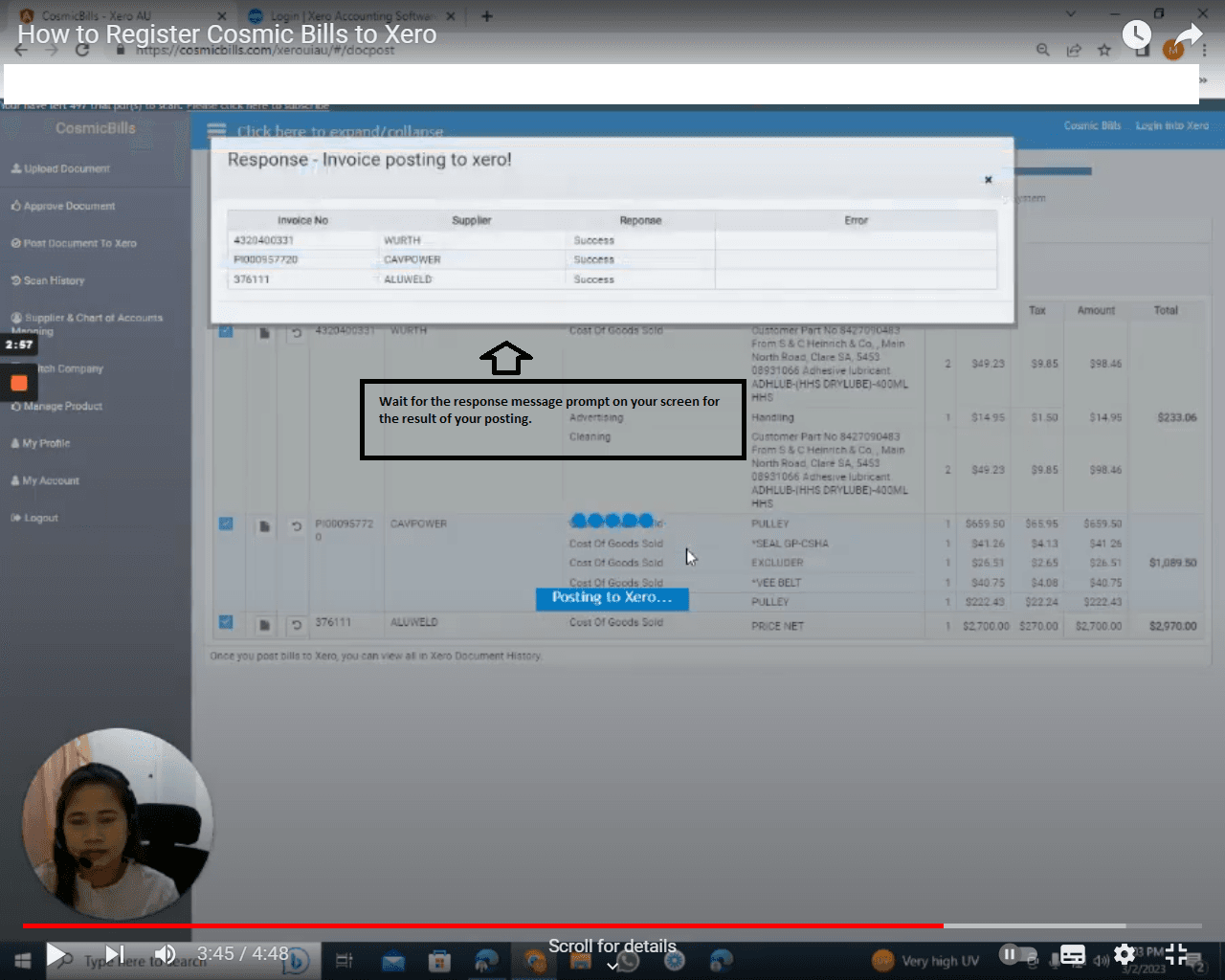Reload the browser page
Image resolution: width=1225 pixels, height=980 pixels.
[82, 50]
